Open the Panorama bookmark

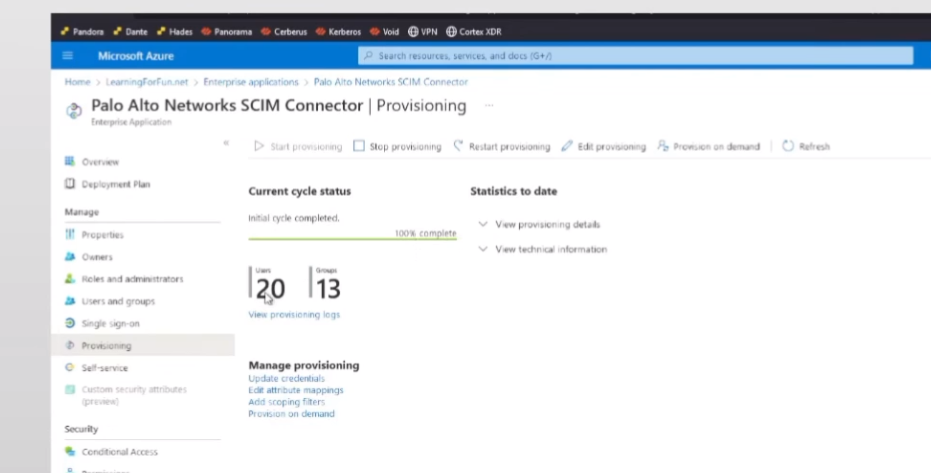(226, 31)
